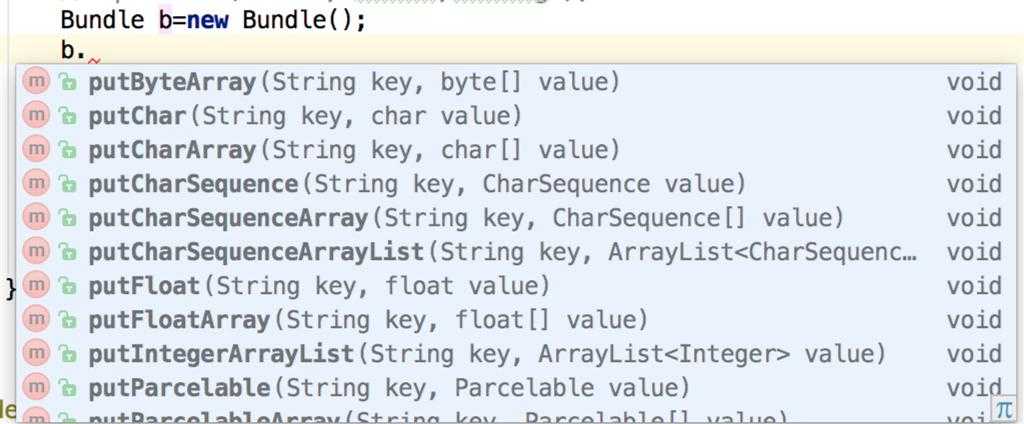Pick putFloat from the suggestion list
This screenshot has height=424, width=1024.
[x=512, y=286]
